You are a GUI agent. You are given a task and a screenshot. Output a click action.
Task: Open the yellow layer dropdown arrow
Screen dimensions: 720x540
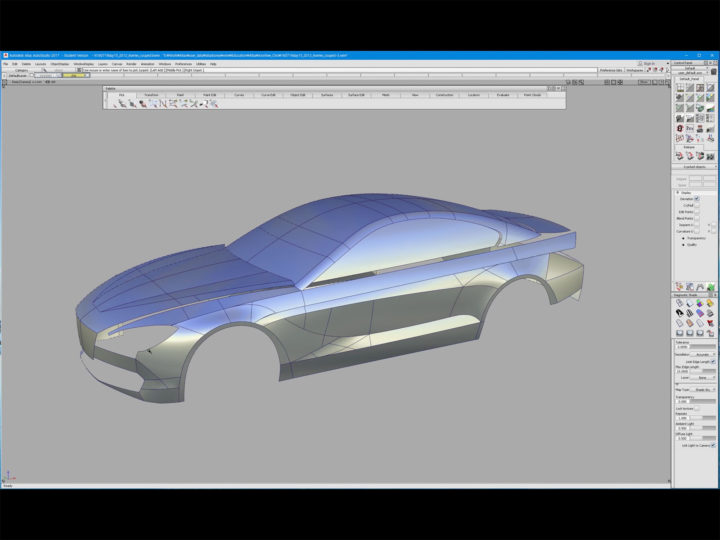pos(88,75)
